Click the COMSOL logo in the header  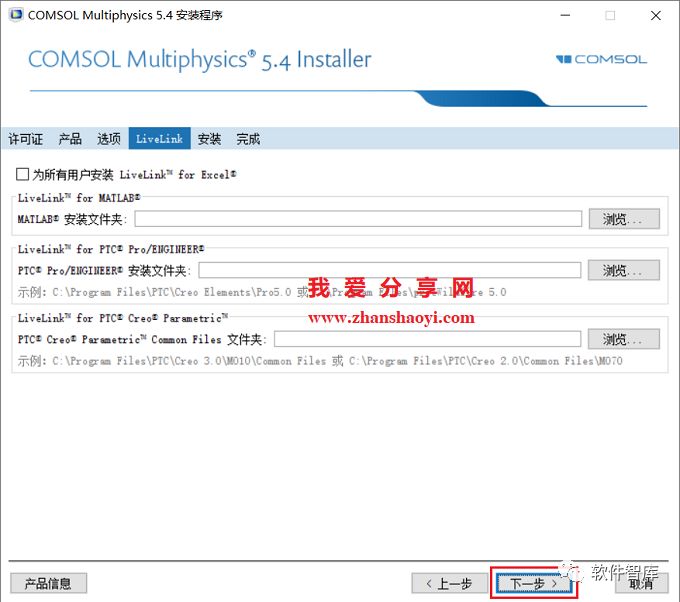pos(602,59)
